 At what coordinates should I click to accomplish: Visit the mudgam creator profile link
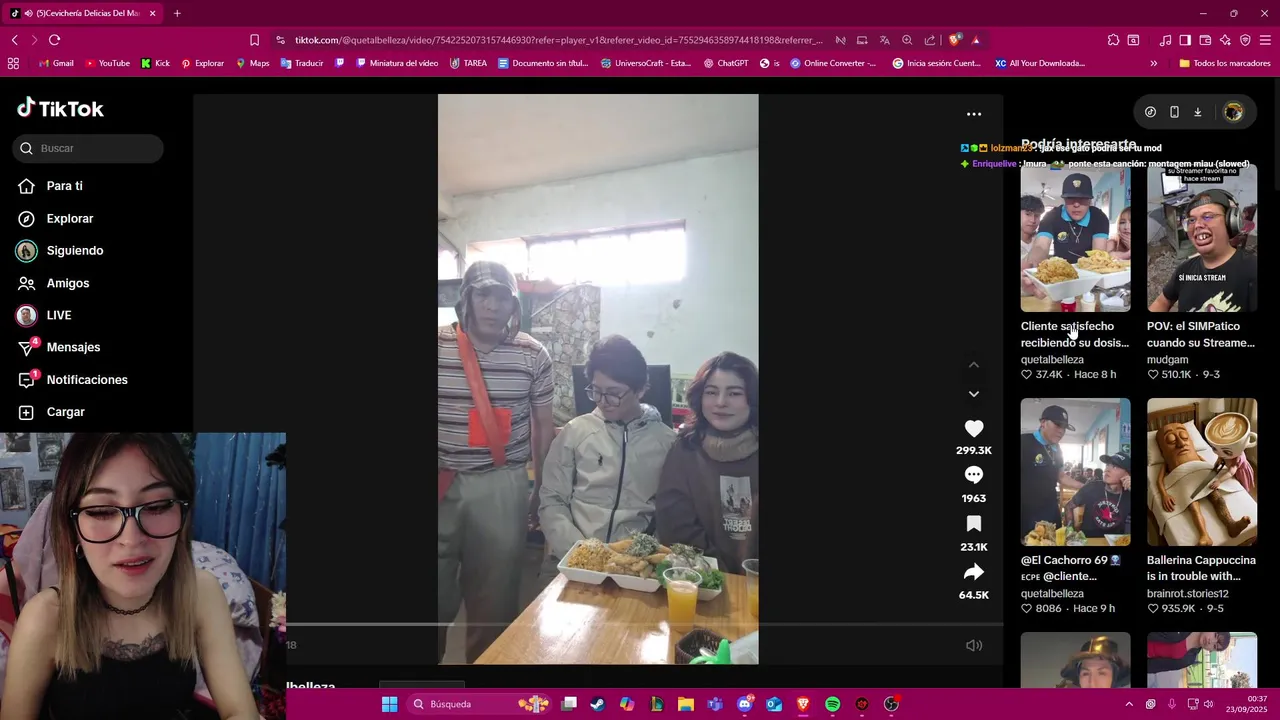(x=1168, y=359)
